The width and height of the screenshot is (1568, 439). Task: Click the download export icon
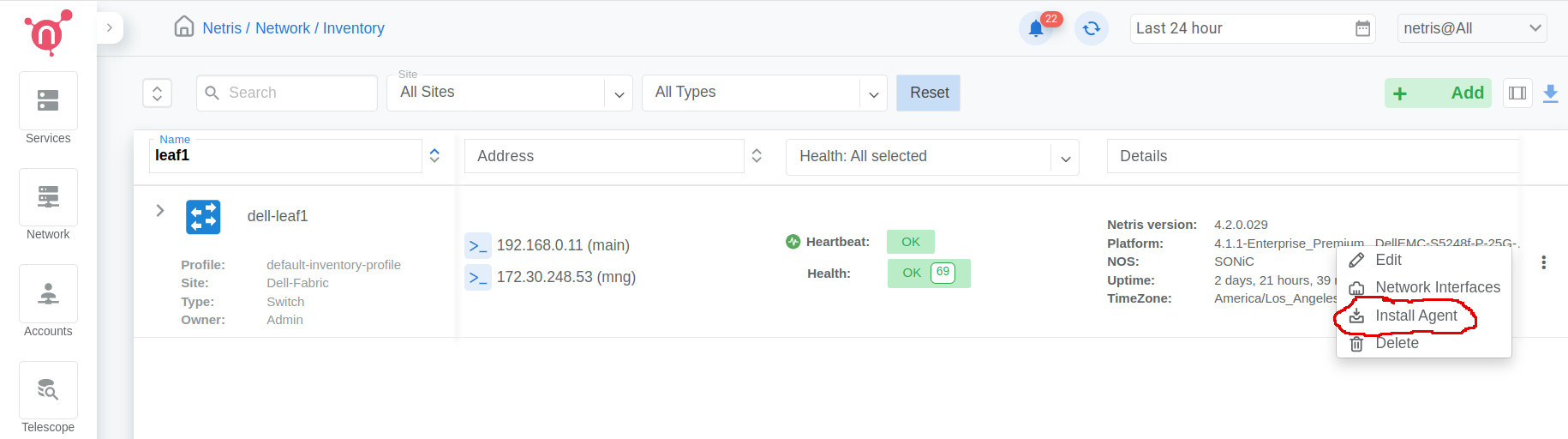pyautogui.click(x=1550, y=93)
